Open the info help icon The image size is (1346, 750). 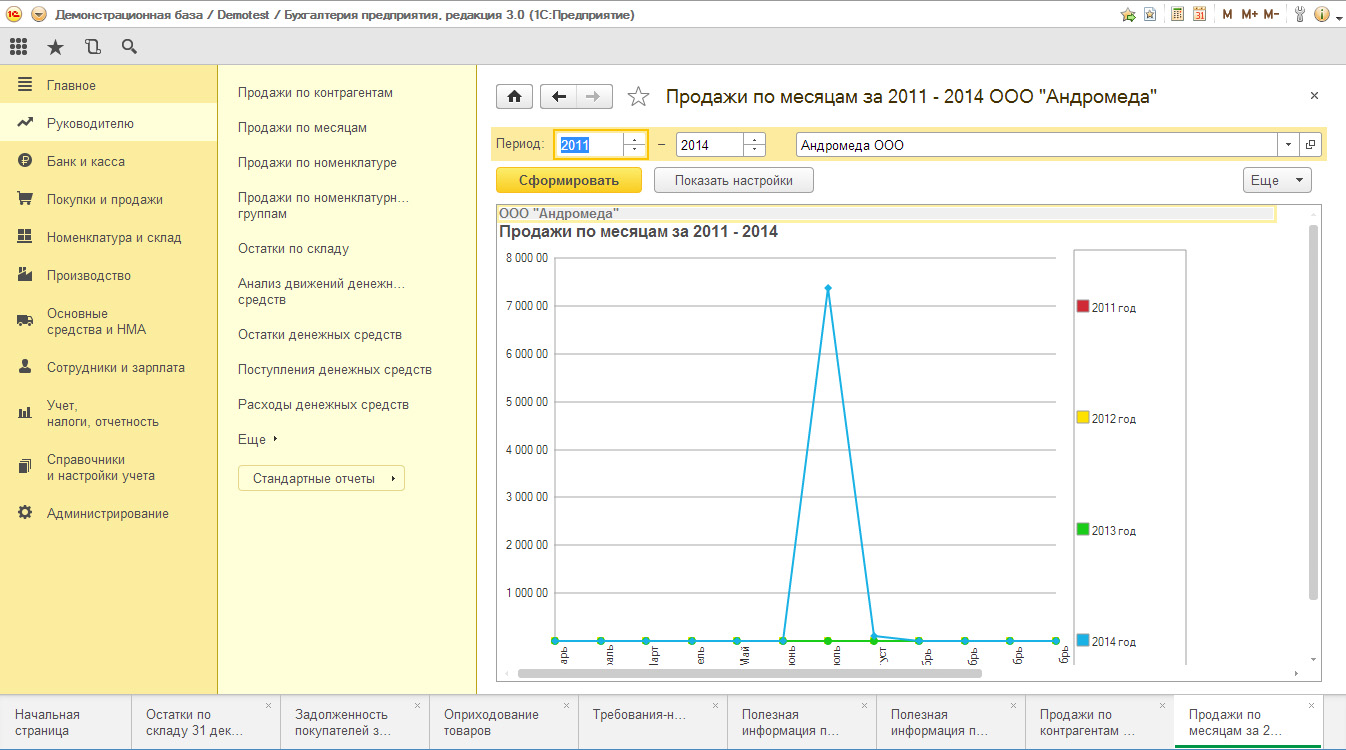pyautogui.click(x=1321, y=15)
